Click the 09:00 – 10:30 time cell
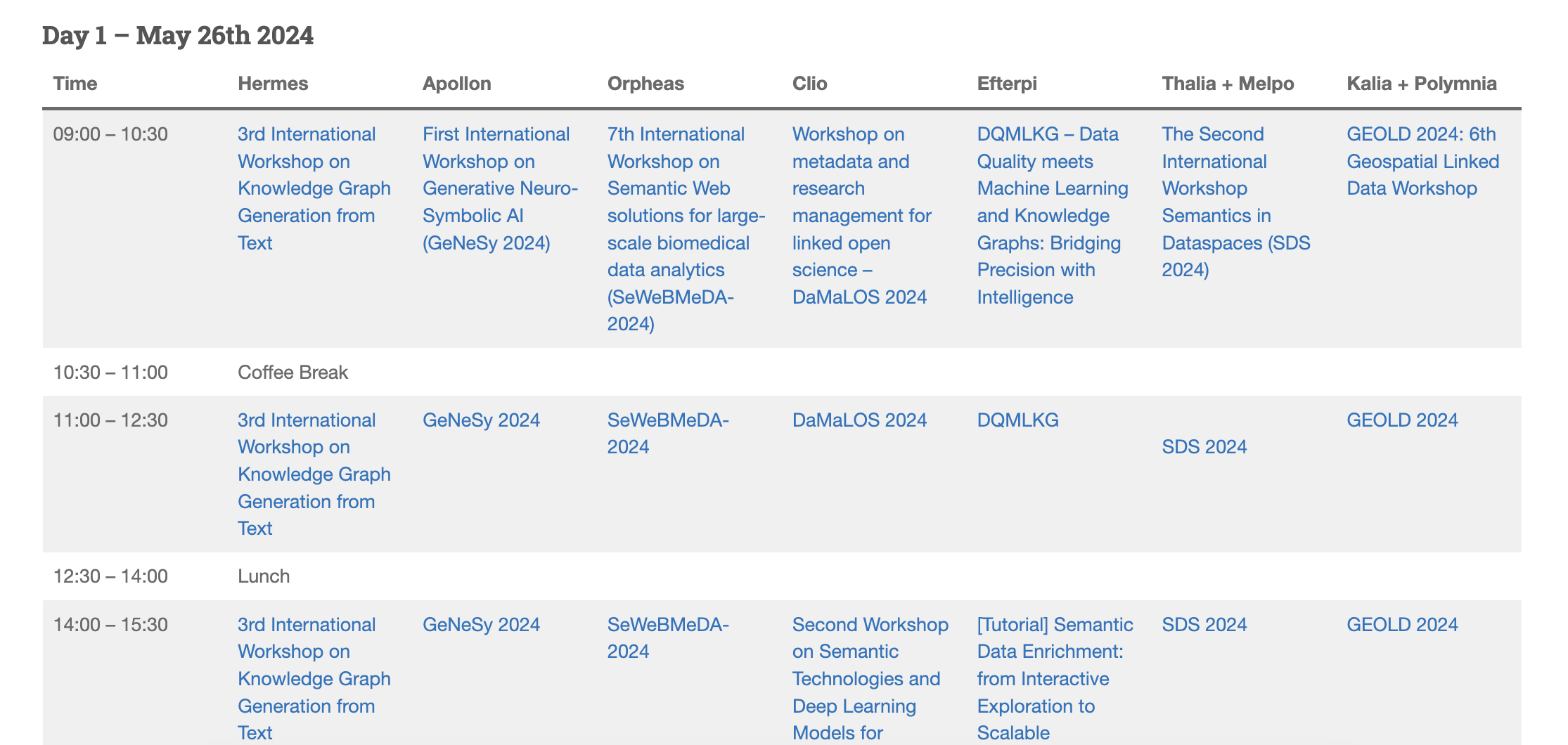The height and width of the screenshot is (745, 1568). pos(110,134)
